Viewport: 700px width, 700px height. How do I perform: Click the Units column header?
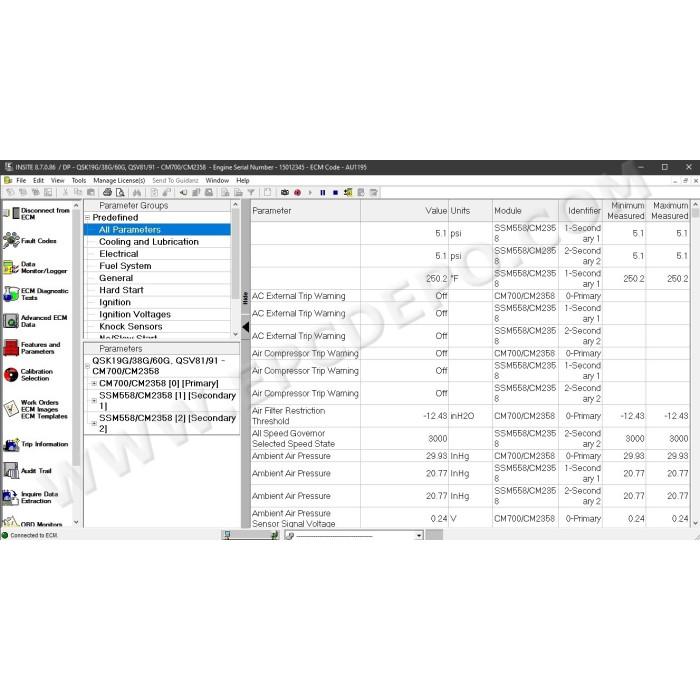click(x=470, y=211)
